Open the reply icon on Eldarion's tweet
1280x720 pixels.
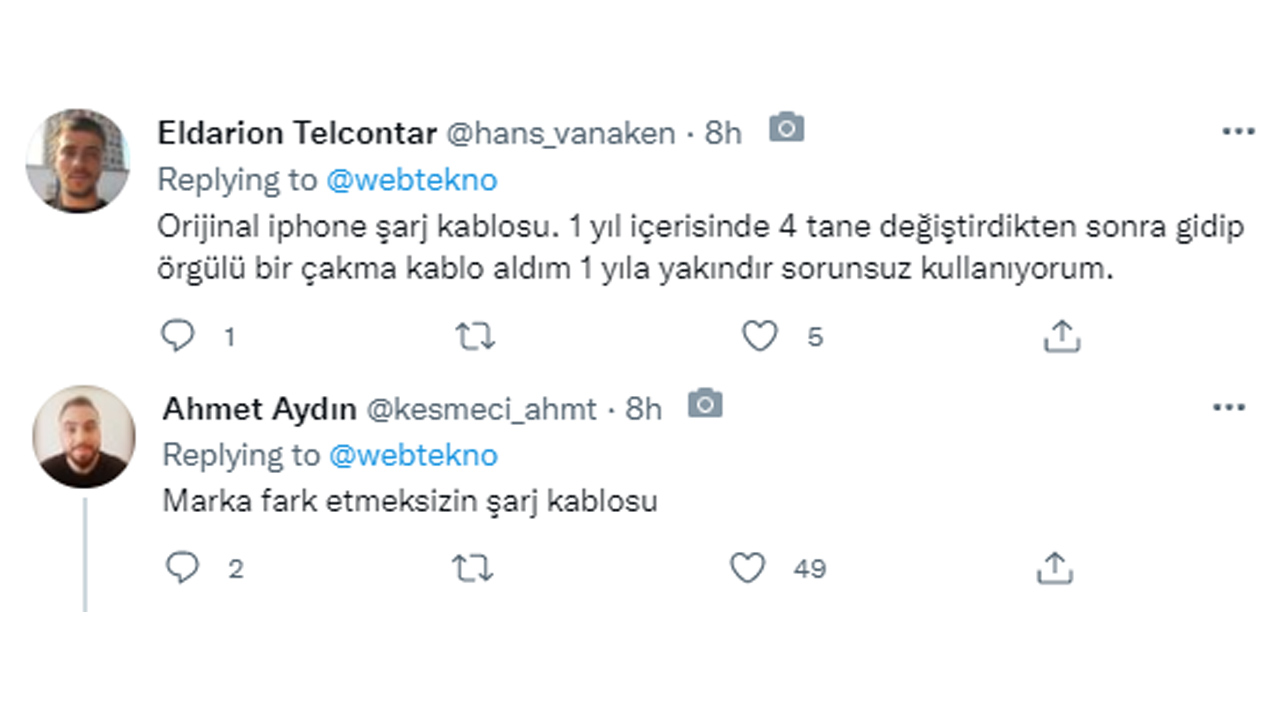coord(180,336)
